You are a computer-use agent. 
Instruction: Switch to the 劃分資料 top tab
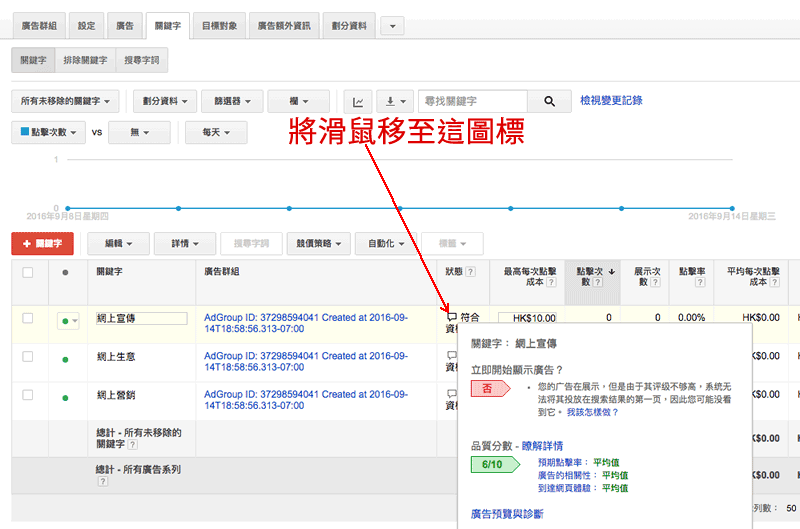pyautogui.click(x=349, y=26)
